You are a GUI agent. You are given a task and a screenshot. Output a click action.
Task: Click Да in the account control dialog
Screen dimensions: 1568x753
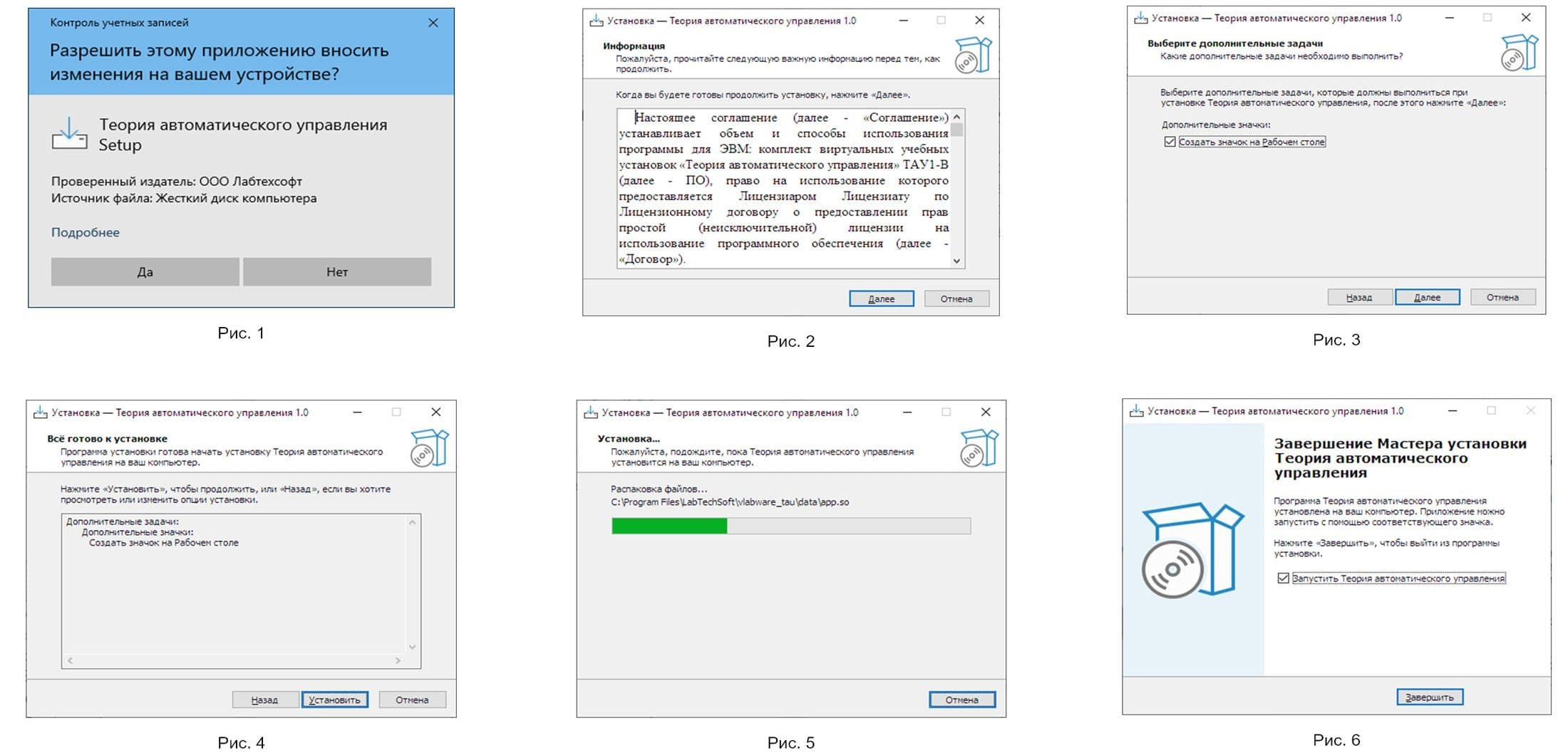tap(145, 271)
